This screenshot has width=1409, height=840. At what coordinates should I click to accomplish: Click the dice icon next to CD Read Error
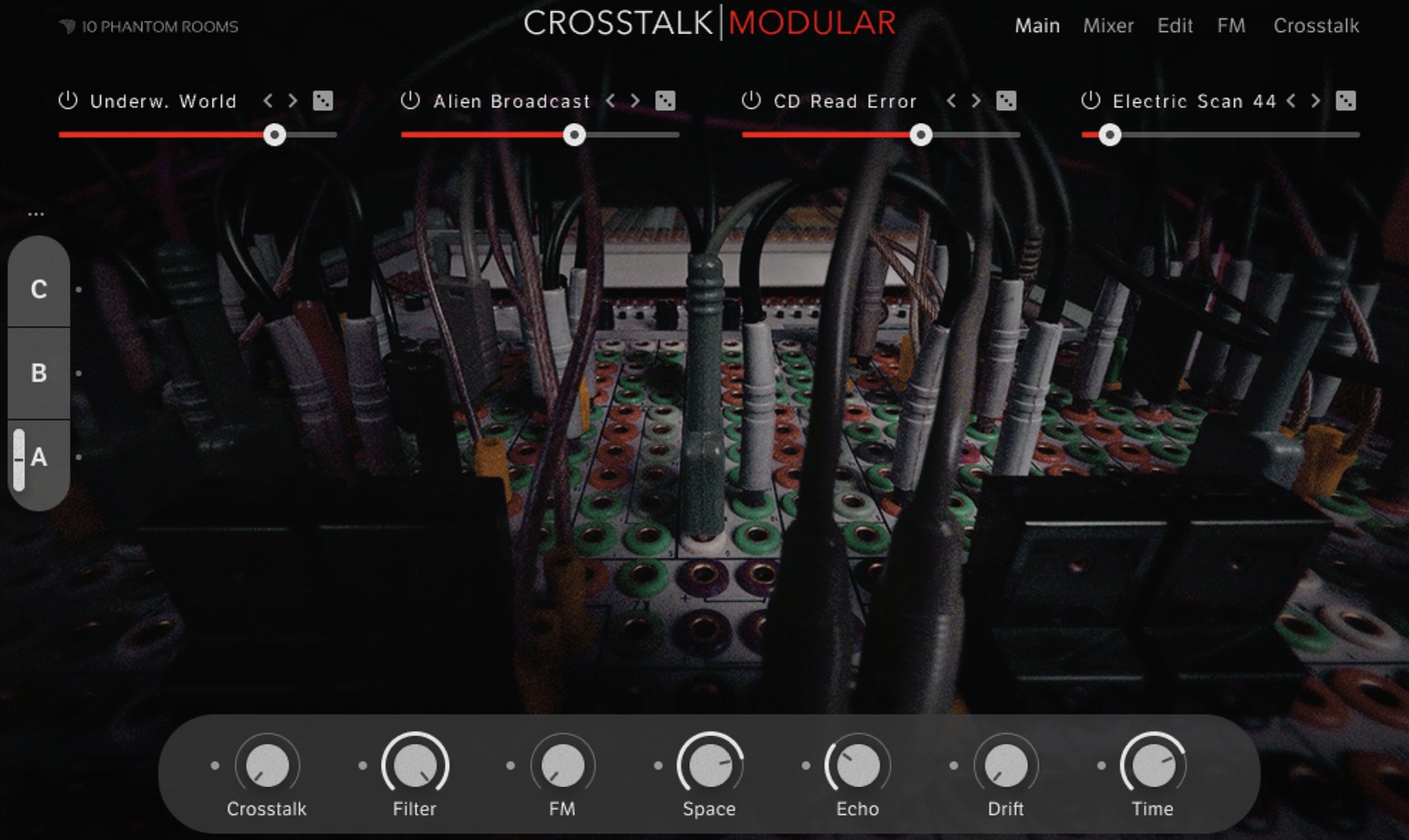pyautogui.click(x=1007, y=100)
